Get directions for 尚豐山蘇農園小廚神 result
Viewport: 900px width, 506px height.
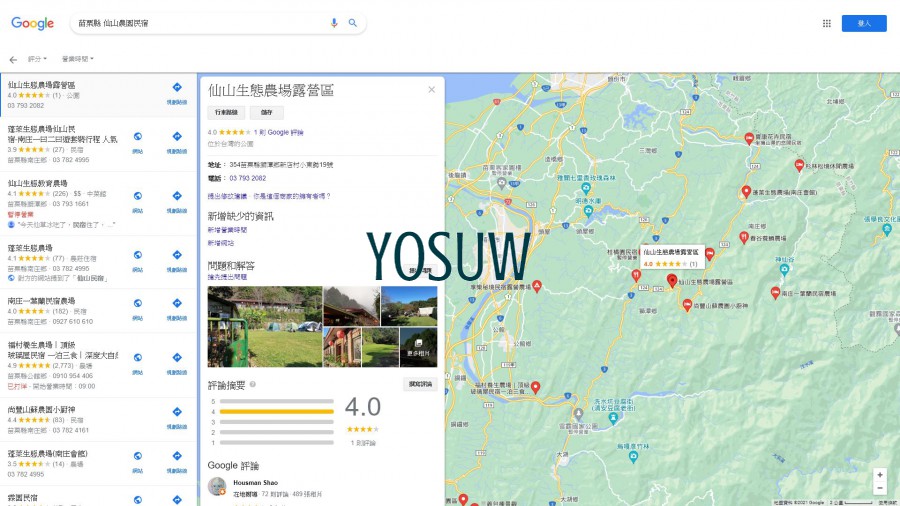177,417
